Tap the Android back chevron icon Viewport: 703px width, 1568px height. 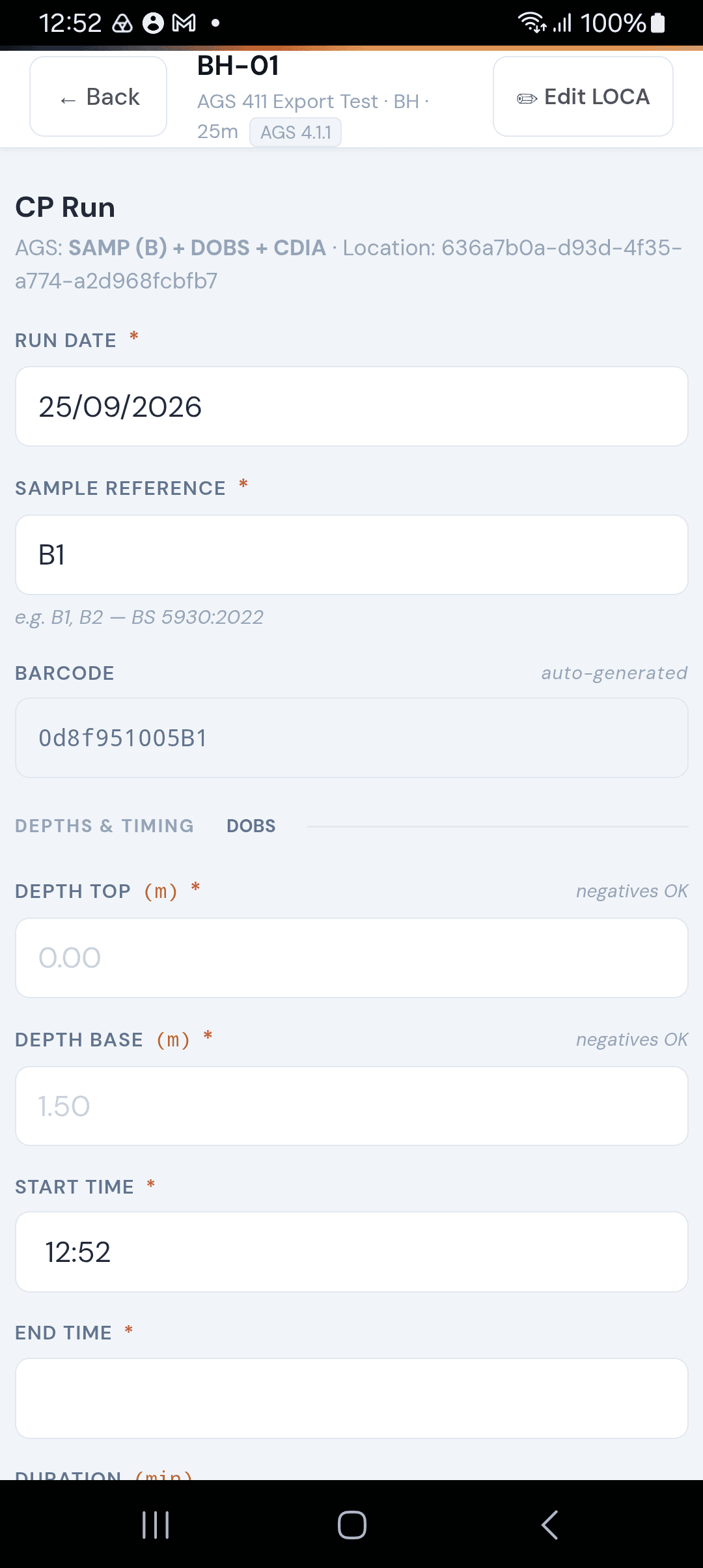pyautogui.click(x=549, y=1525)
